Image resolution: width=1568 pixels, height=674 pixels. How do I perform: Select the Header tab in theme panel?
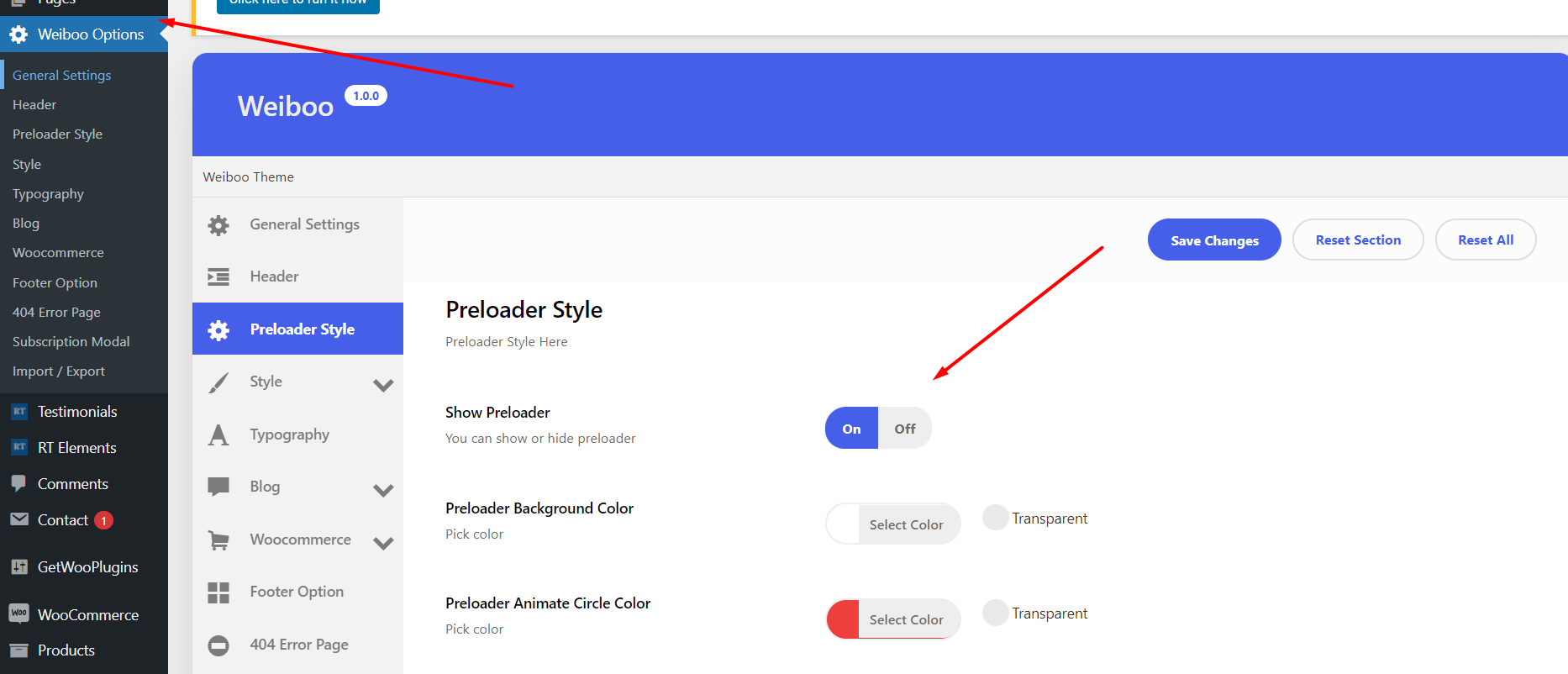297,276
